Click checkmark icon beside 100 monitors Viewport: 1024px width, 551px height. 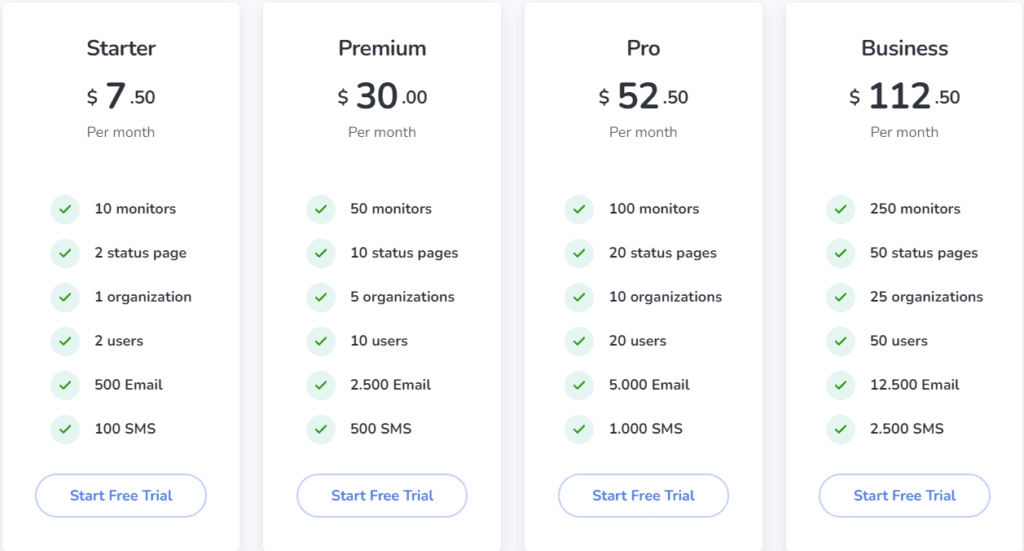click(x=579, y=209)
